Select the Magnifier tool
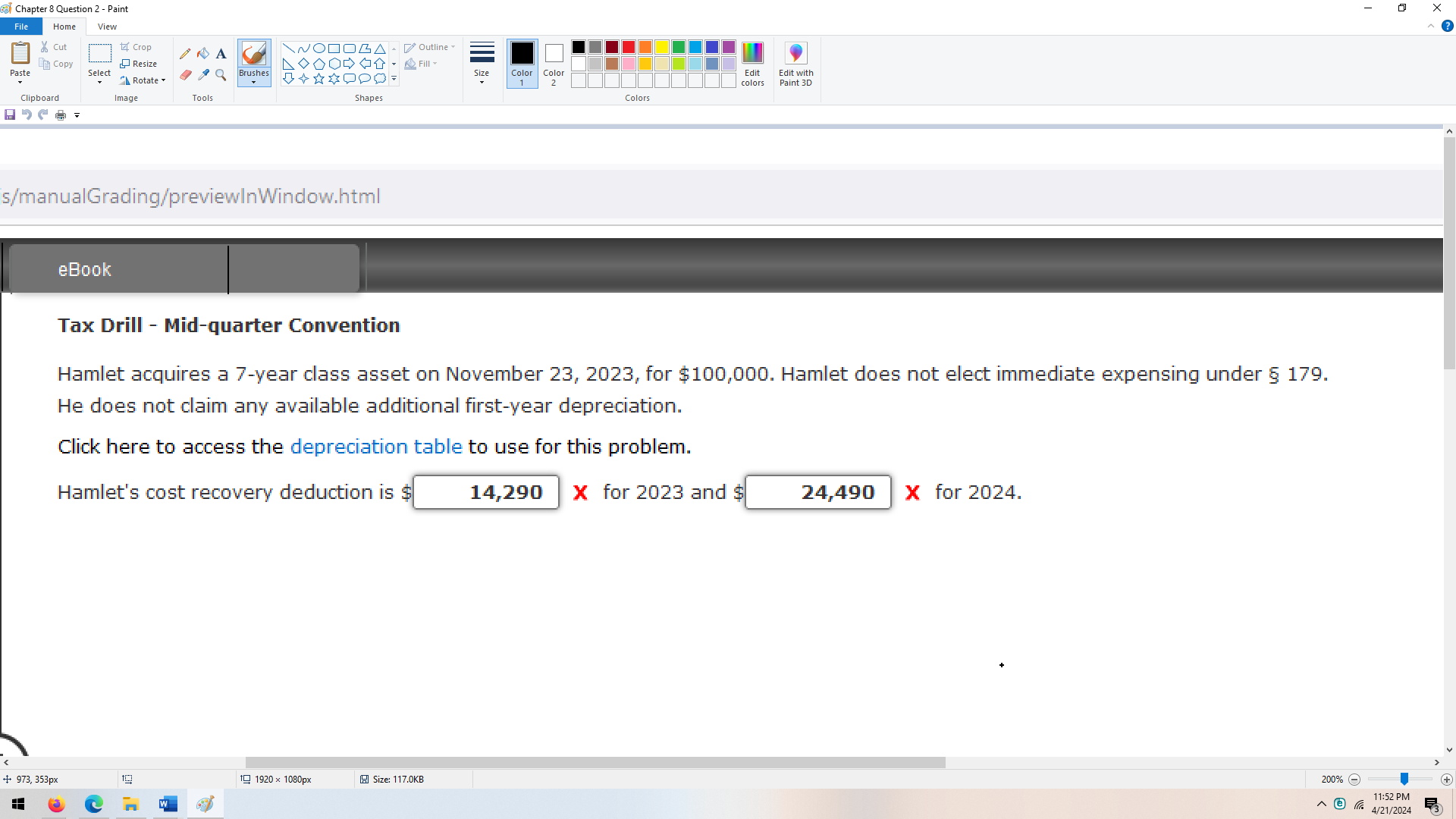This screenshot has height=819, width=1456. pyautogui.click(x=221, y=75)
